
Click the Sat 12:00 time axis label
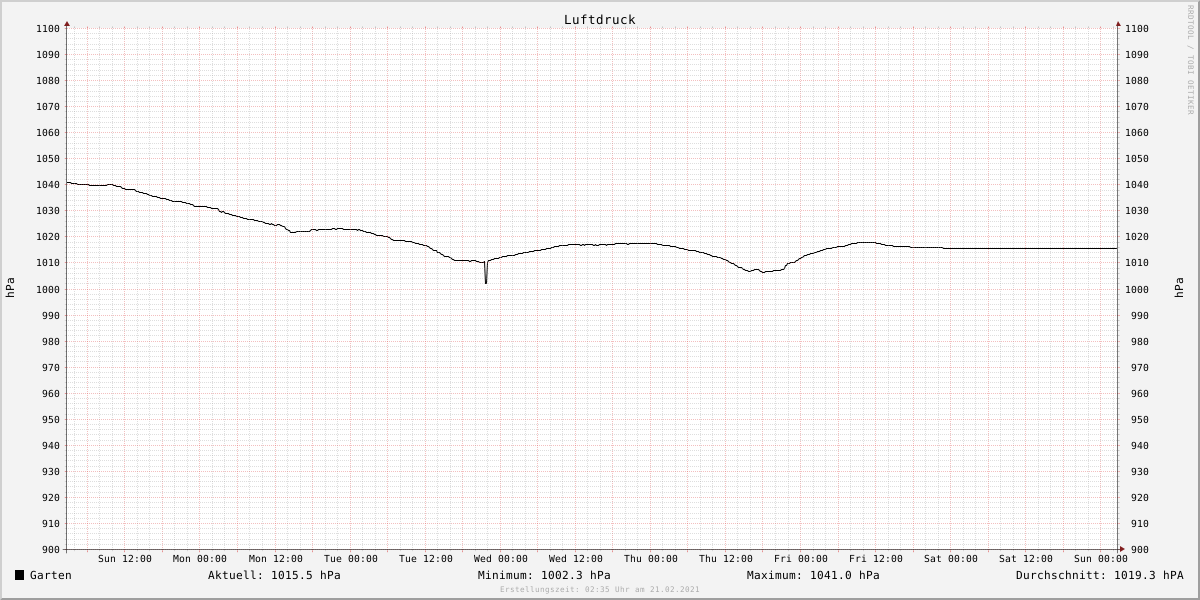tap(1026, 559)
